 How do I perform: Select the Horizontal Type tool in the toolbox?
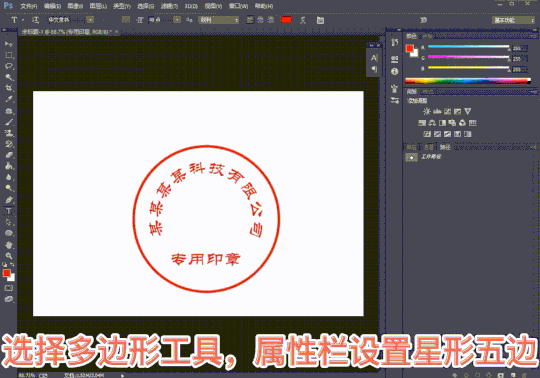pos(9,211)
